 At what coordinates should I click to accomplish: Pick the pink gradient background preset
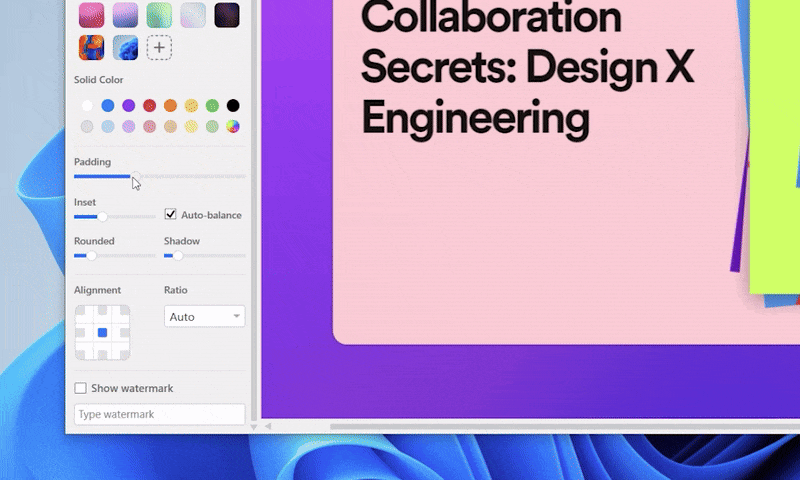tap(92, 14)
